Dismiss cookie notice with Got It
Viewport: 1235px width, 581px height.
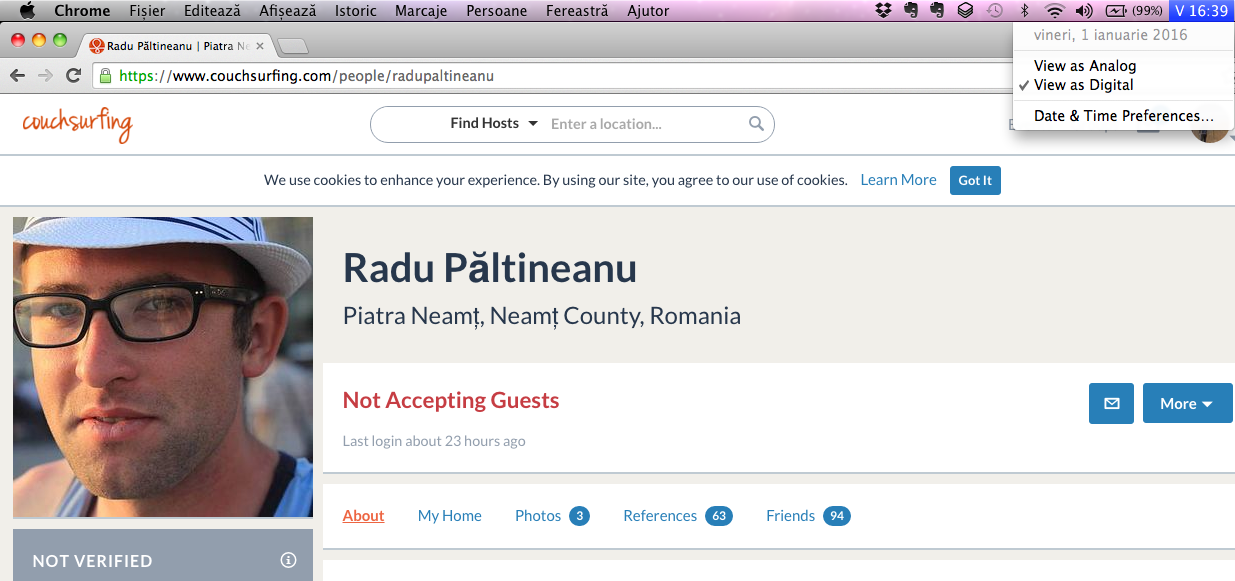975,180
